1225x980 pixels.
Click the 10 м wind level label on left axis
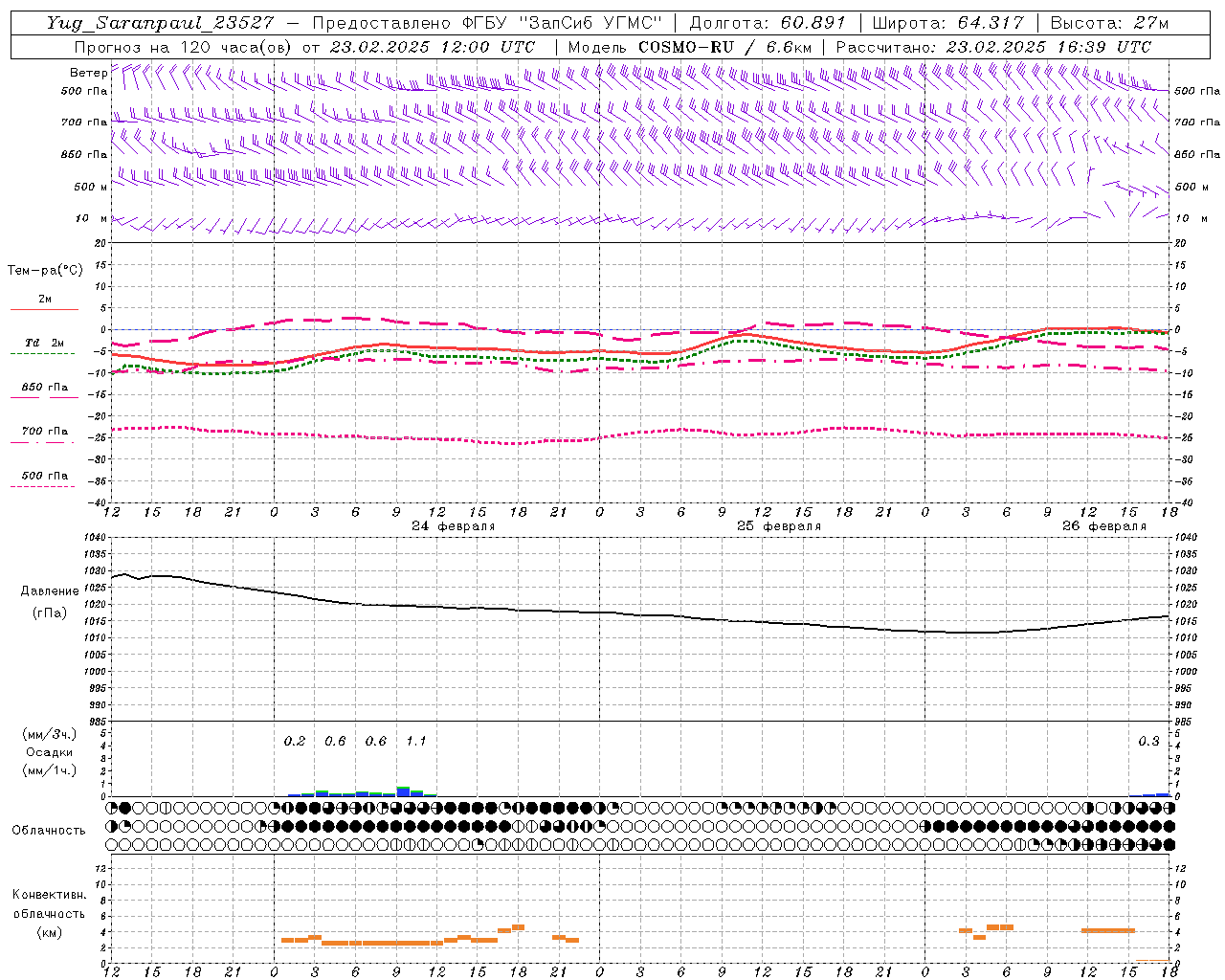[91, 218]
